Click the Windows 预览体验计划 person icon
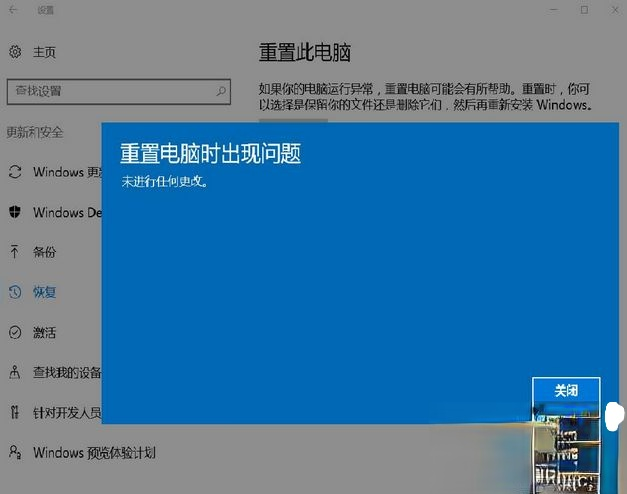 (x=15, y=452)
